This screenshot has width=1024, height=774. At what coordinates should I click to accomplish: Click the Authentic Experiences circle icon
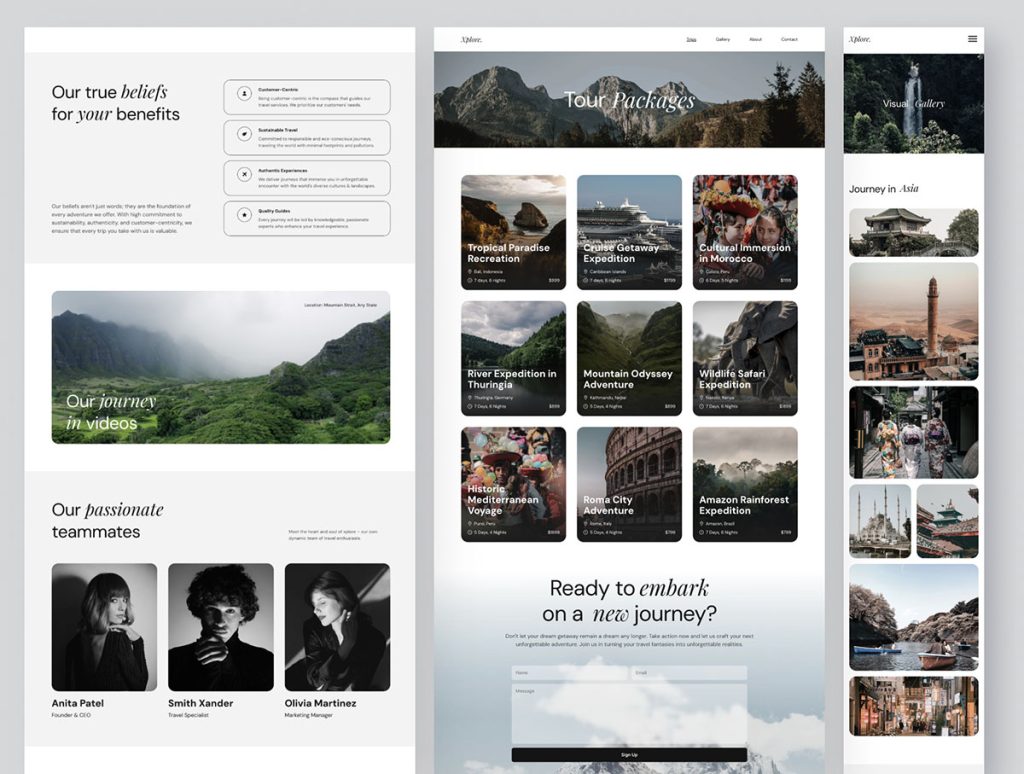click(x=244, y=174)
